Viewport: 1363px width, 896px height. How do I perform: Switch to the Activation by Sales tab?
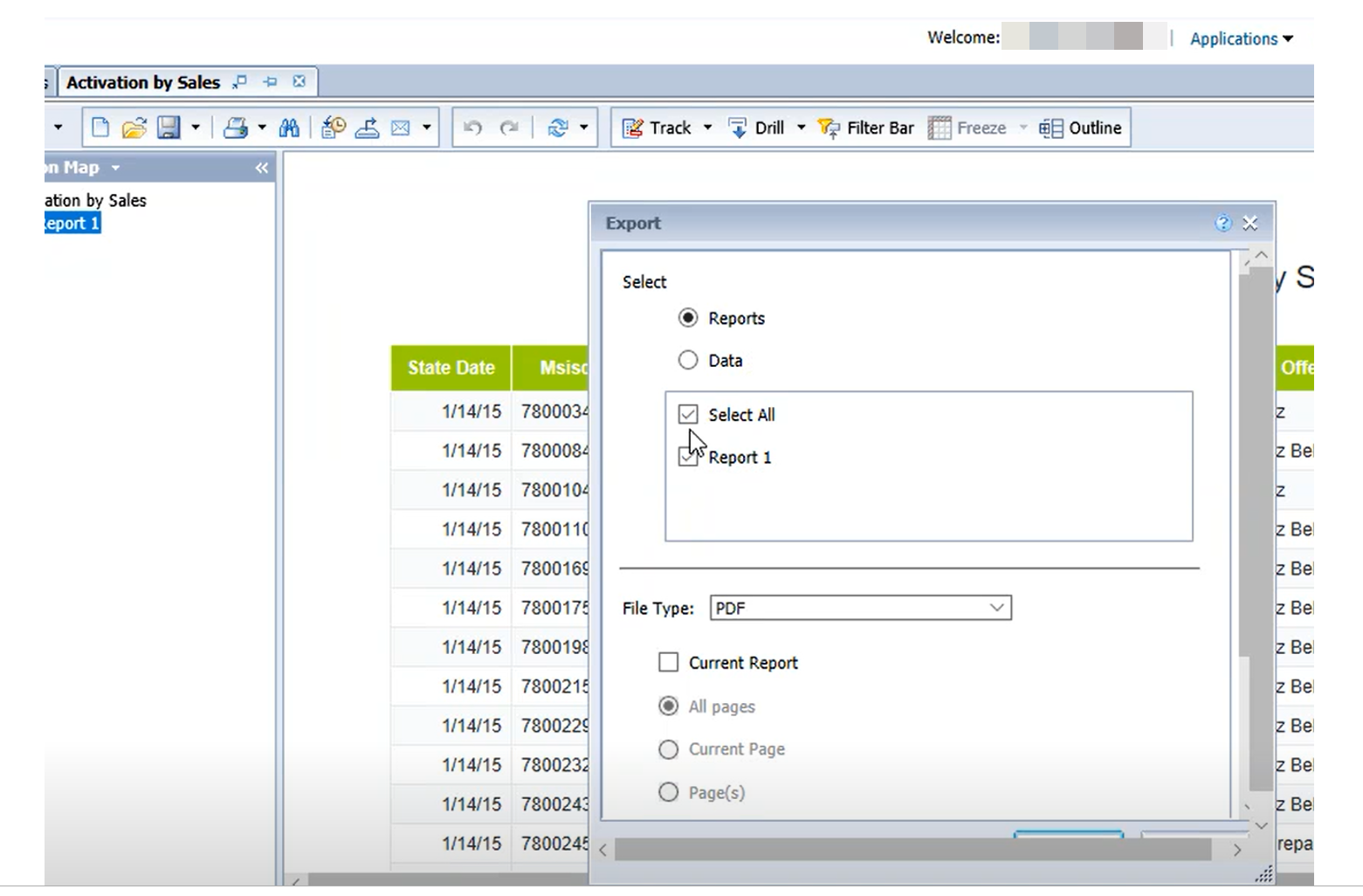[143, 81]
